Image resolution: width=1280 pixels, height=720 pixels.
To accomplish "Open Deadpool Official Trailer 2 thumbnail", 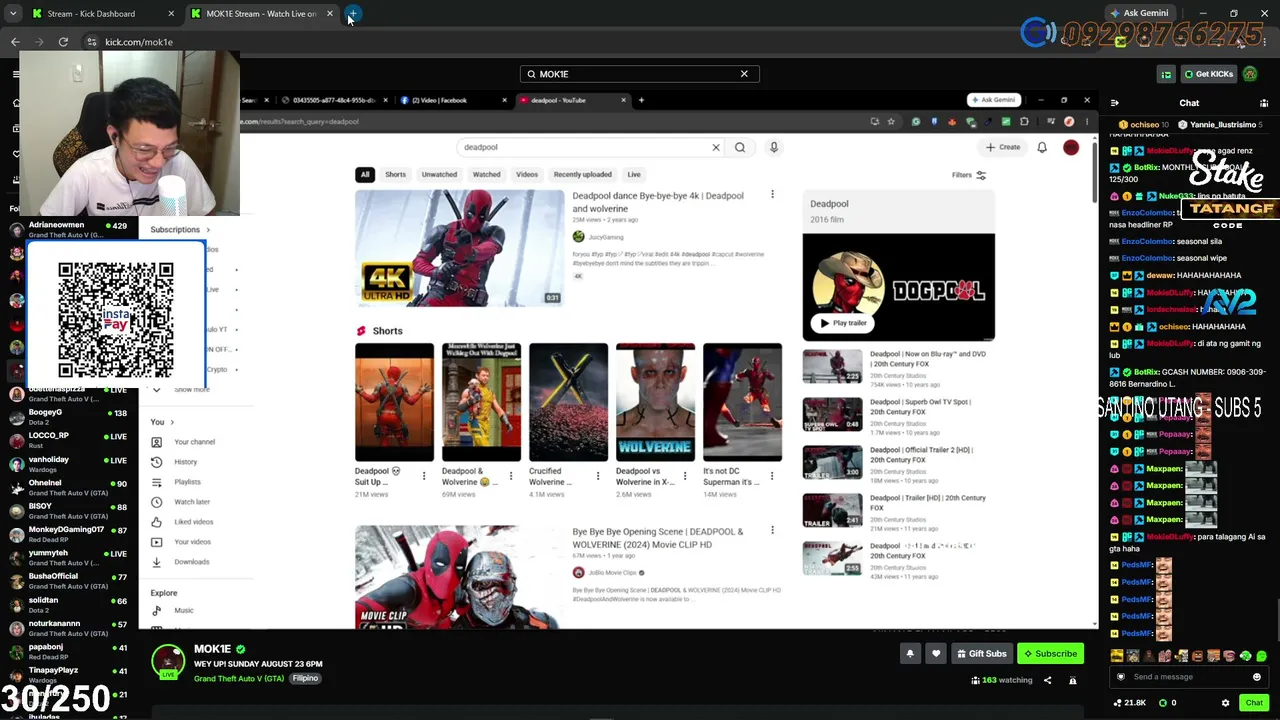I will pyautogui.click(x=832, y=462).
